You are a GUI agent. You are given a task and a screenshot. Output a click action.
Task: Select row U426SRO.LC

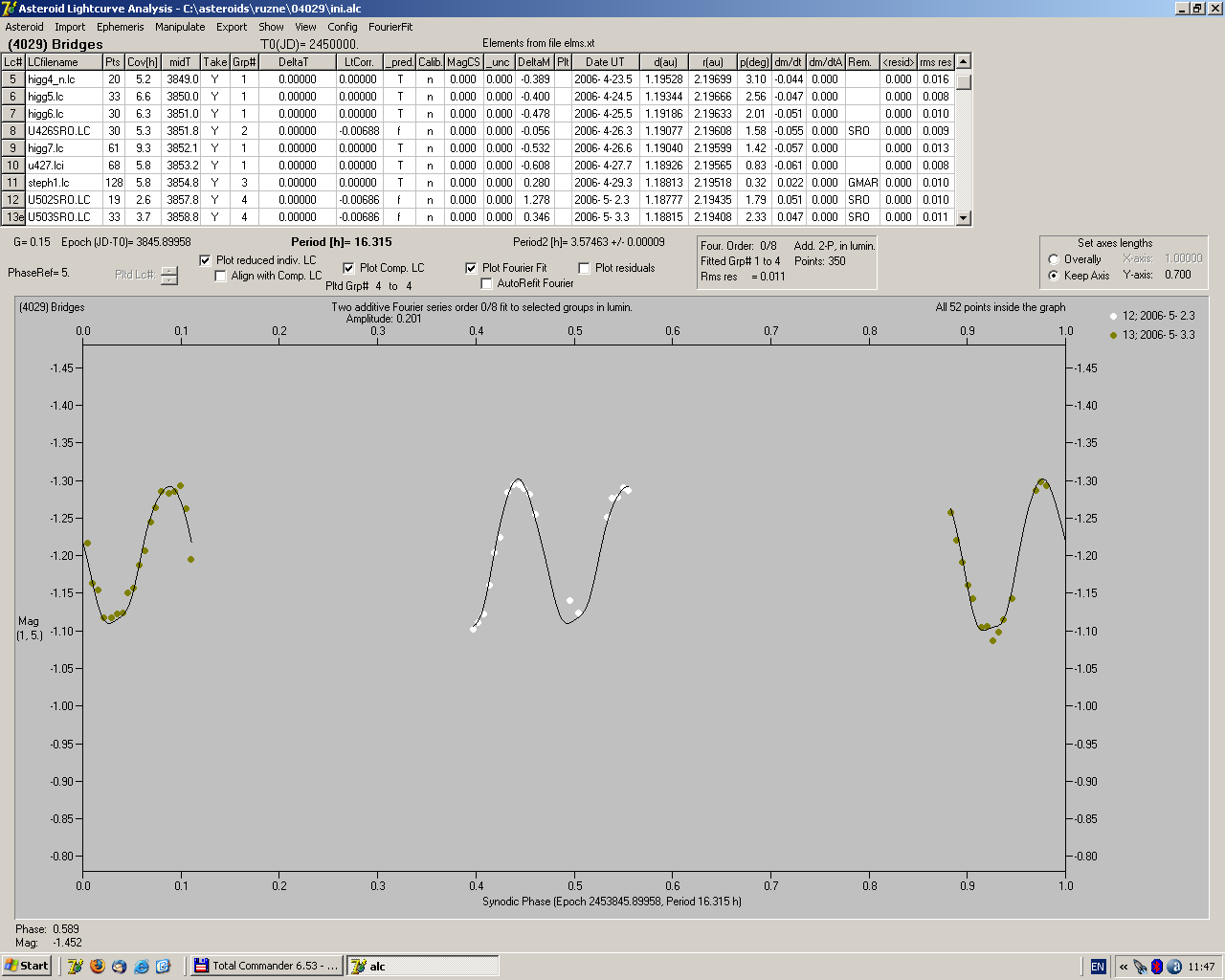click(479, 131)
